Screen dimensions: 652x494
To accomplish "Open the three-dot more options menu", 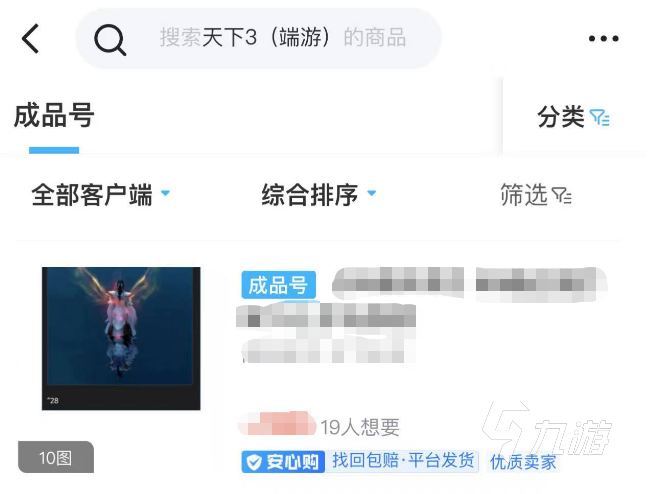I will coord(603,39).
